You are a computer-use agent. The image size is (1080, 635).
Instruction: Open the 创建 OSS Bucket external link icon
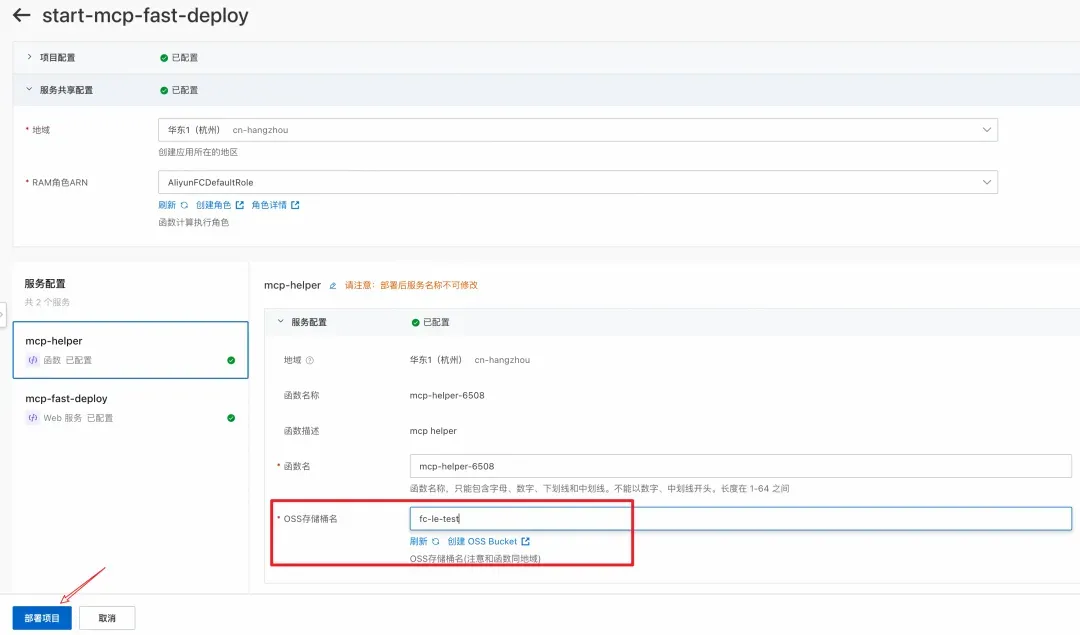pos(526,541)
